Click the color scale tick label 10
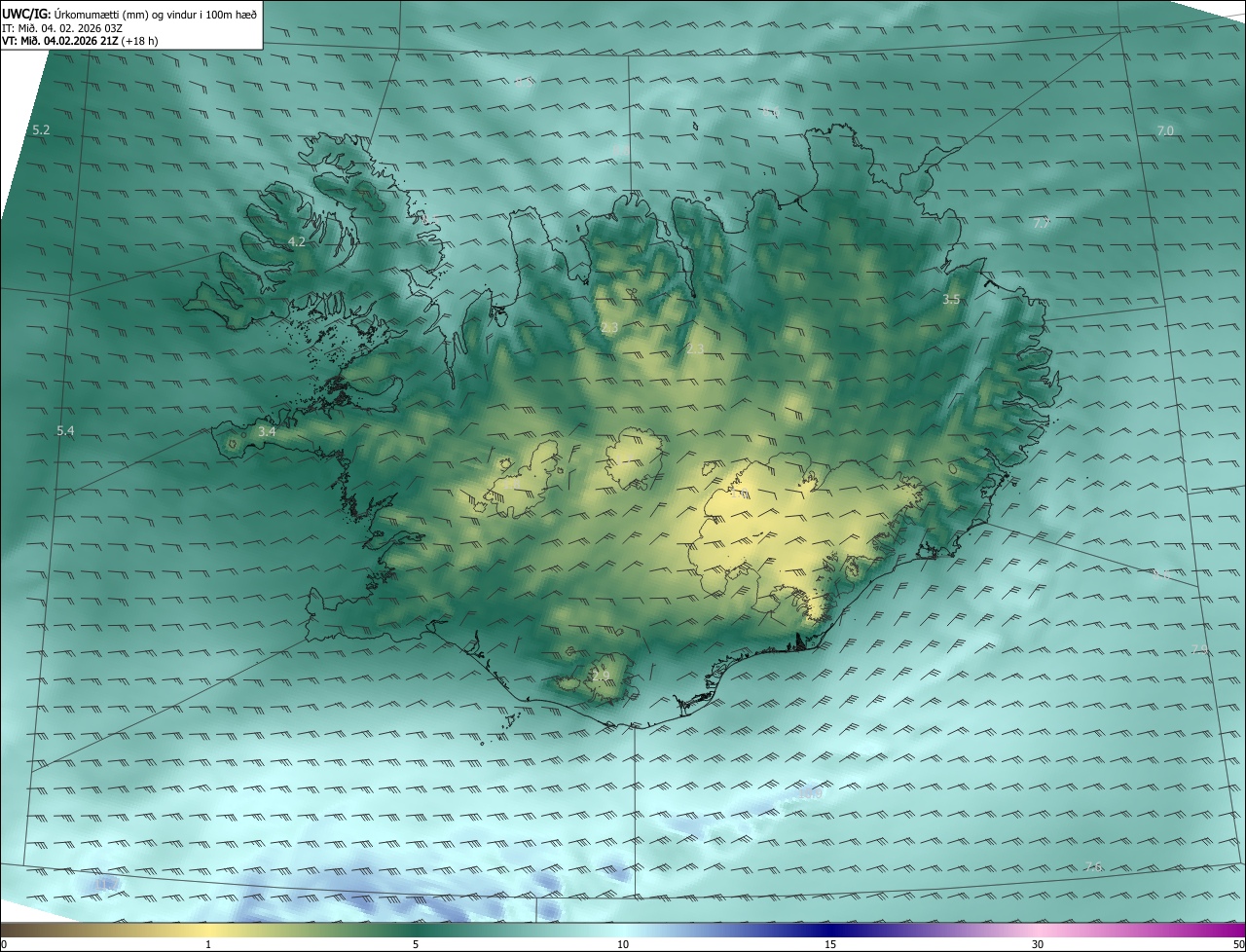Screen dimensions: 1246x952 coord(623,944)
